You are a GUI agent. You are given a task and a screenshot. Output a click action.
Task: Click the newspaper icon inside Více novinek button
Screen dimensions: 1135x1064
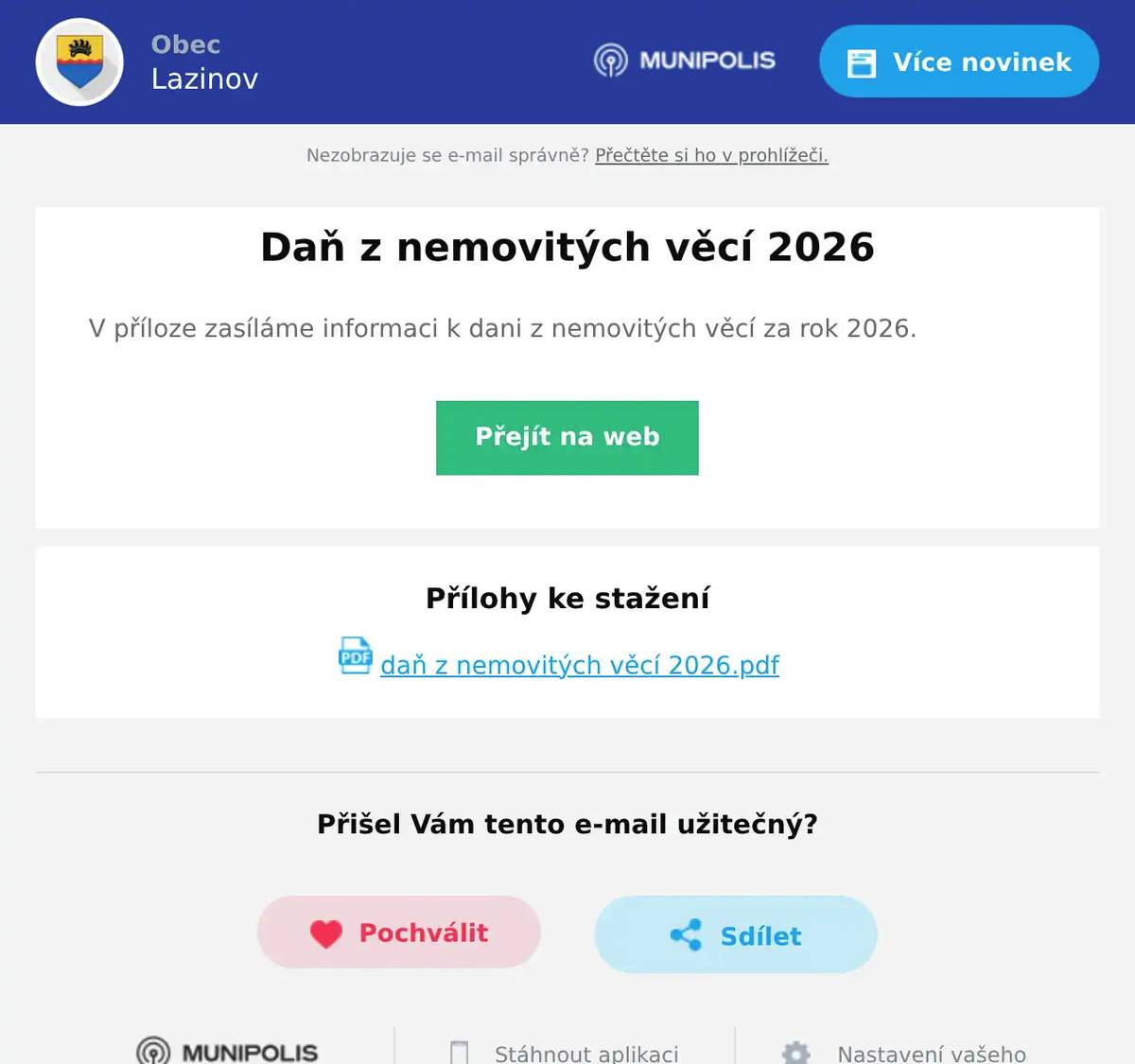(862, 61)
